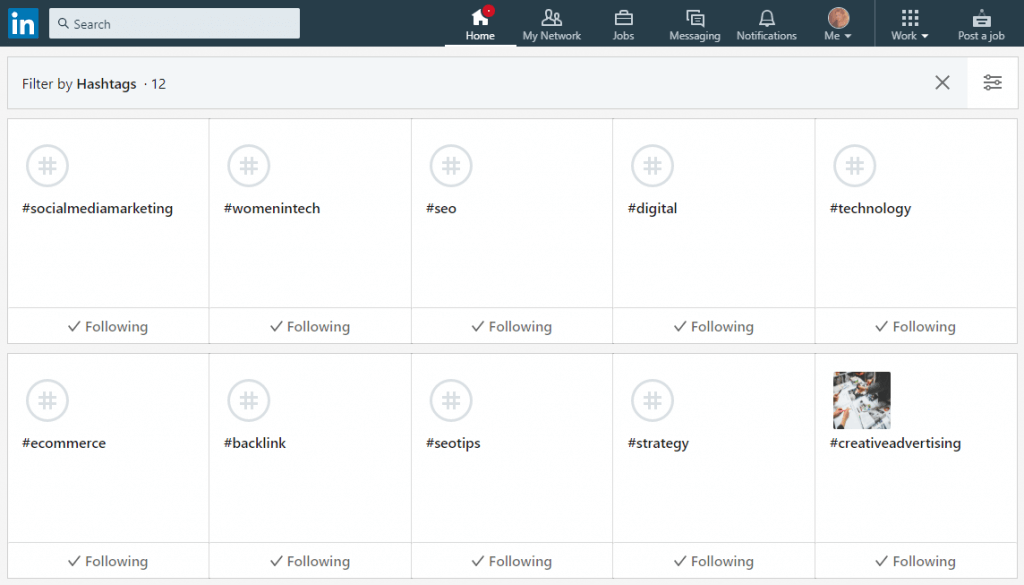Close the Filter by Hashtags panel
This screenshot has height=585, width=1024.
[x=942, y=82]
